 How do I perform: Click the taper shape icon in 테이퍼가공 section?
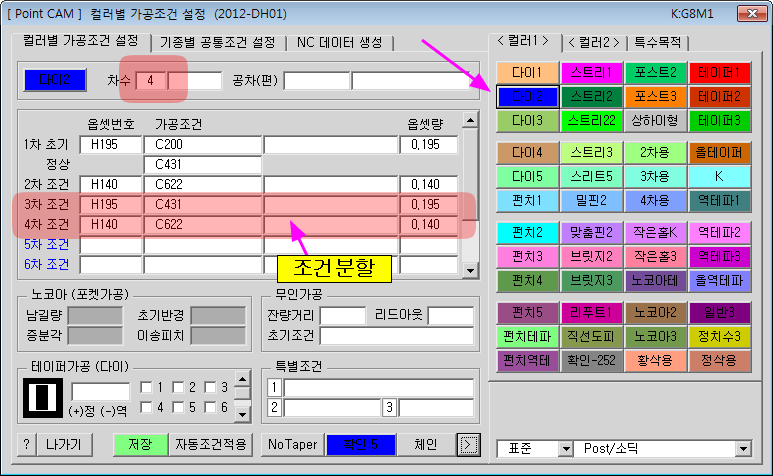(43, 398)
